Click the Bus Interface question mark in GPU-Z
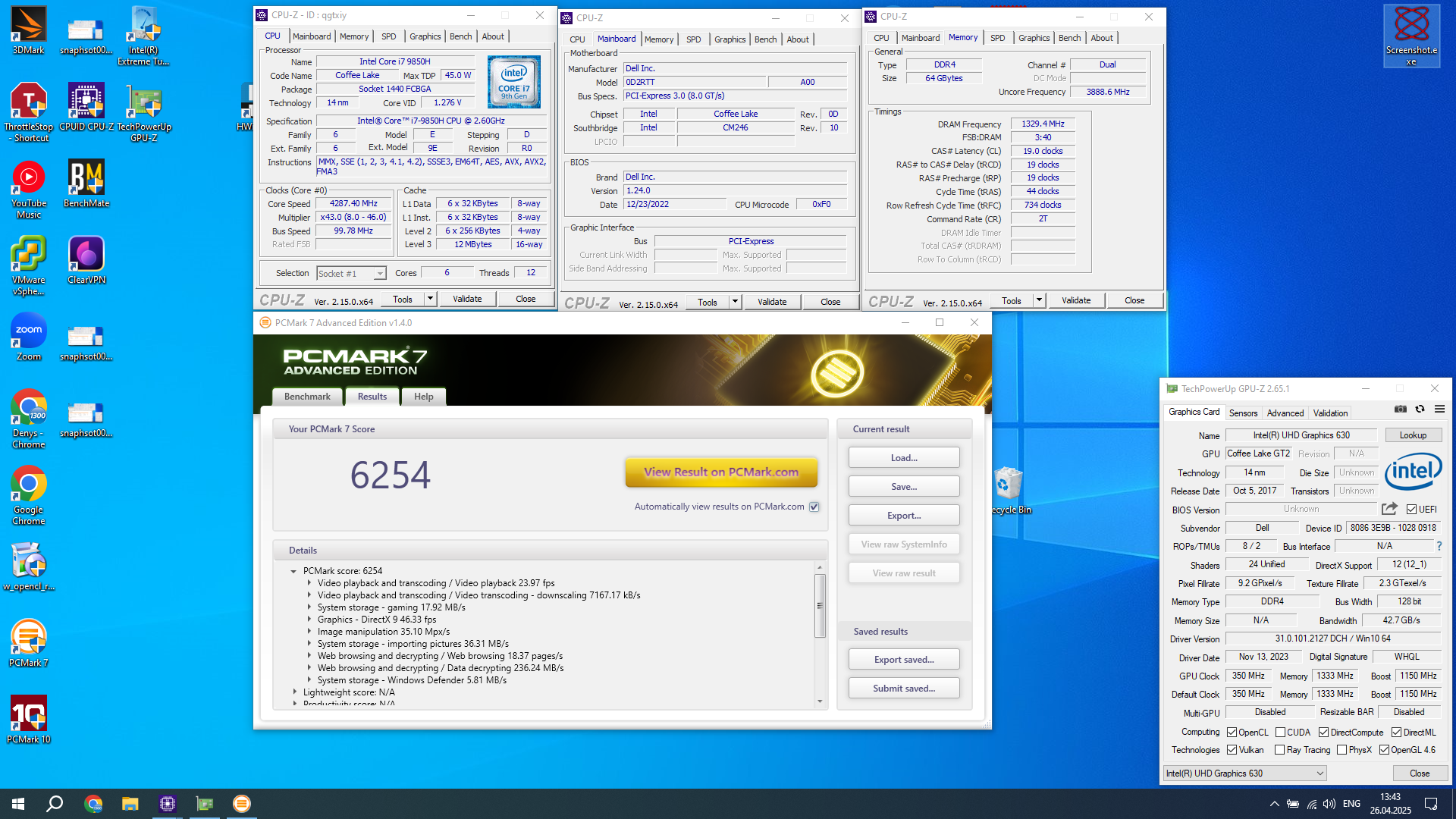The height and width of the screenshot is (819, 1456). pos(1439,546)
